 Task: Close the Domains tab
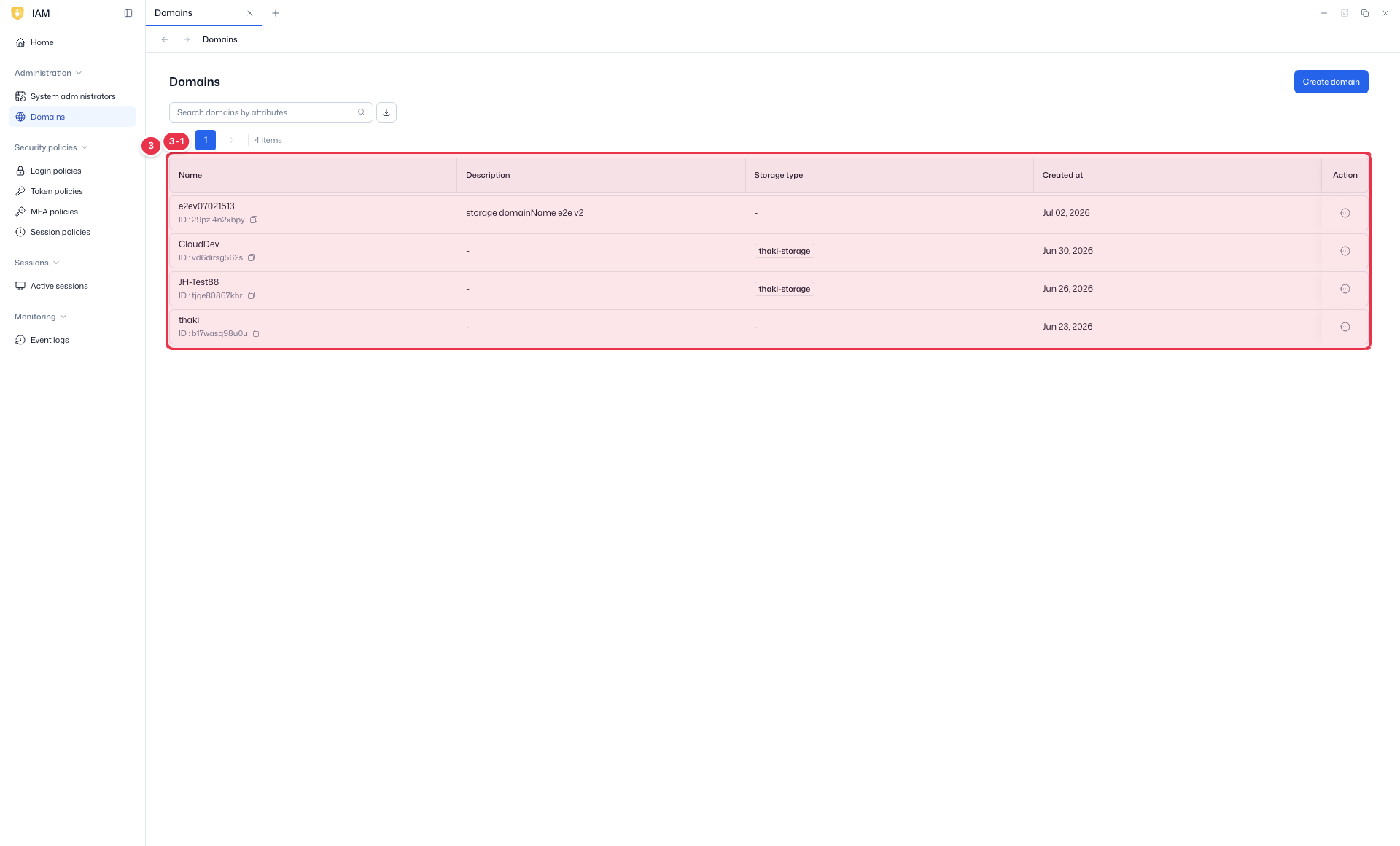point(250,13)
